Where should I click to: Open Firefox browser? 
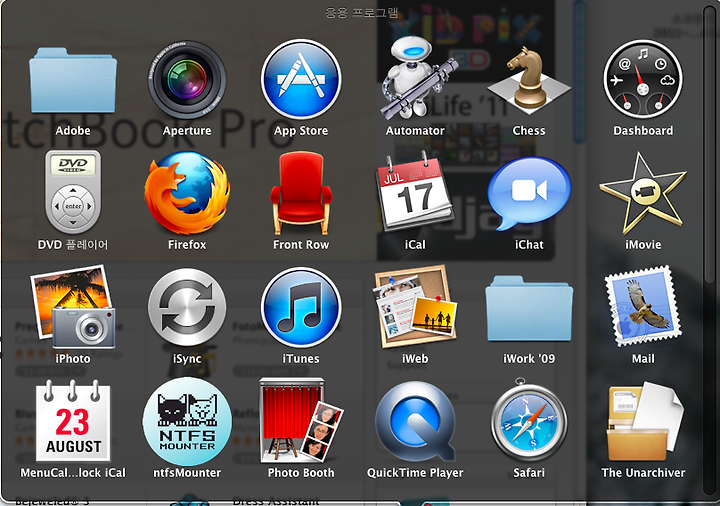(x=187, y=193)
